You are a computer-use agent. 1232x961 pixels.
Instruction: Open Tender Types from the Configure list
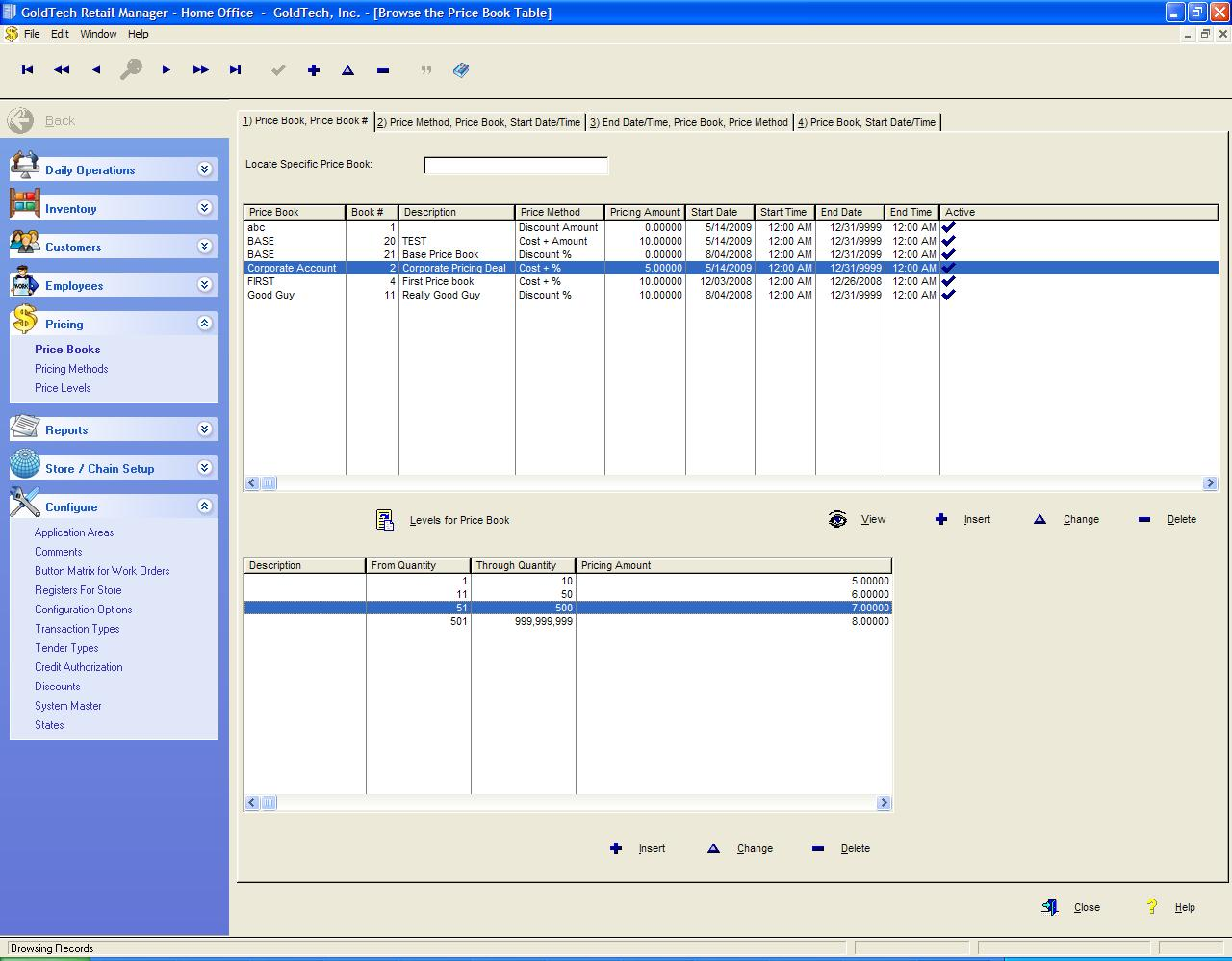[66, 648]
